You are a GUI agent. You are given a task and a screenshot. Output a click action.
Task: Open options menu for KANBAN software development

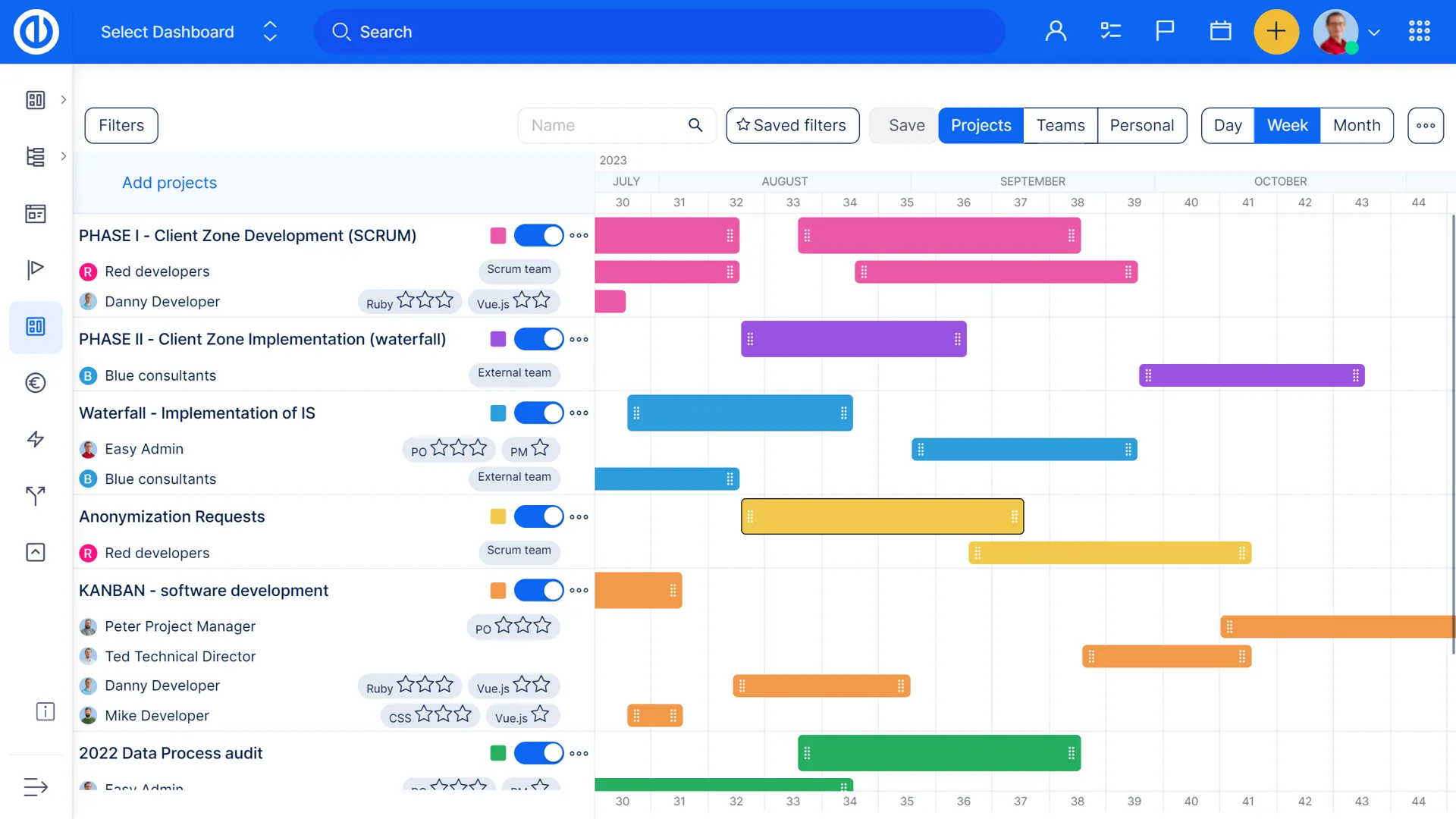click(579, 591)
